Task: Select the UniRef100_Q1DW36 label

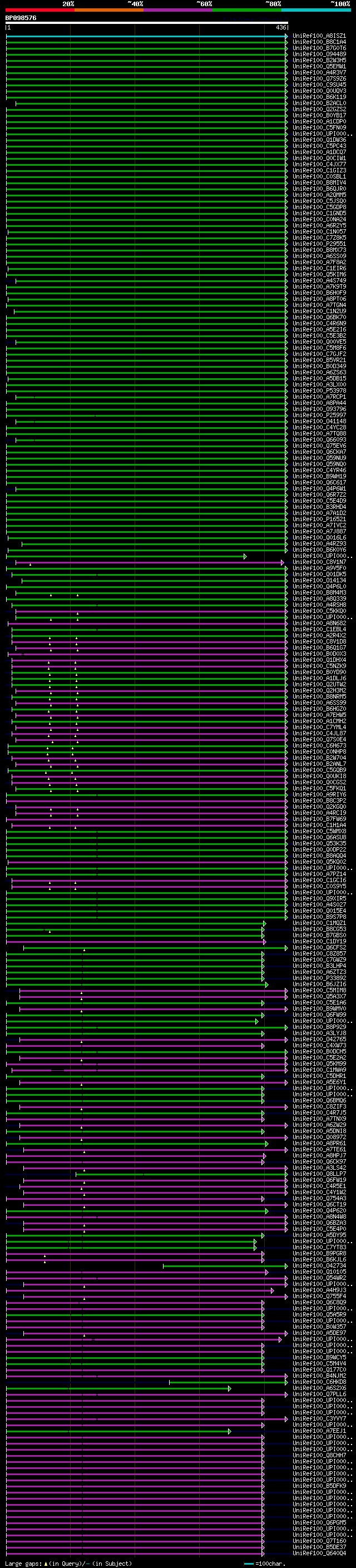Action: click(x=319, y=140)
